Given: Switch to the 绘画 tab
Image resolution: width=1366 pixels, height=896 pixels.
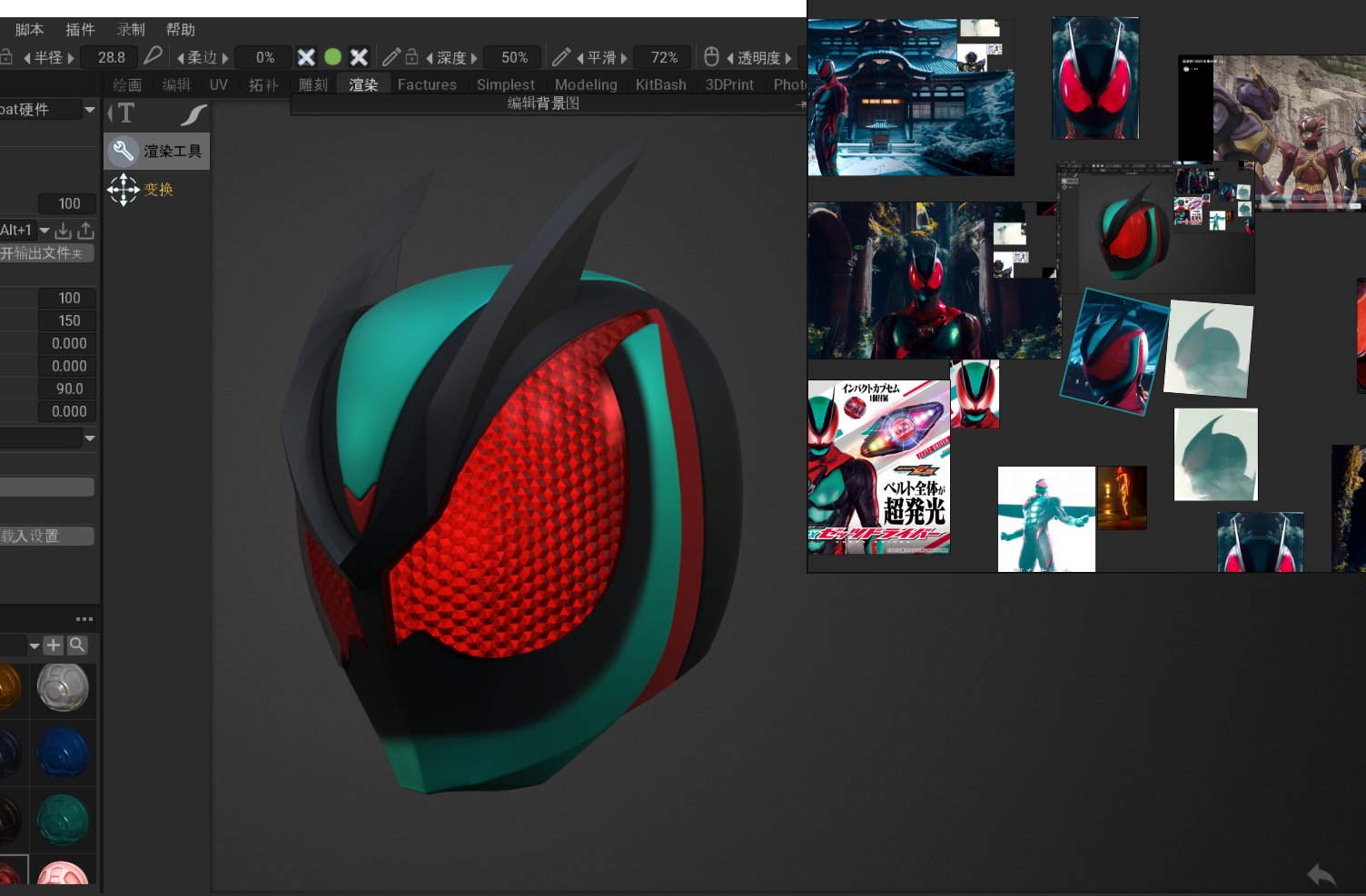Looking at the screenshot, I should click(x=127, y=84).
